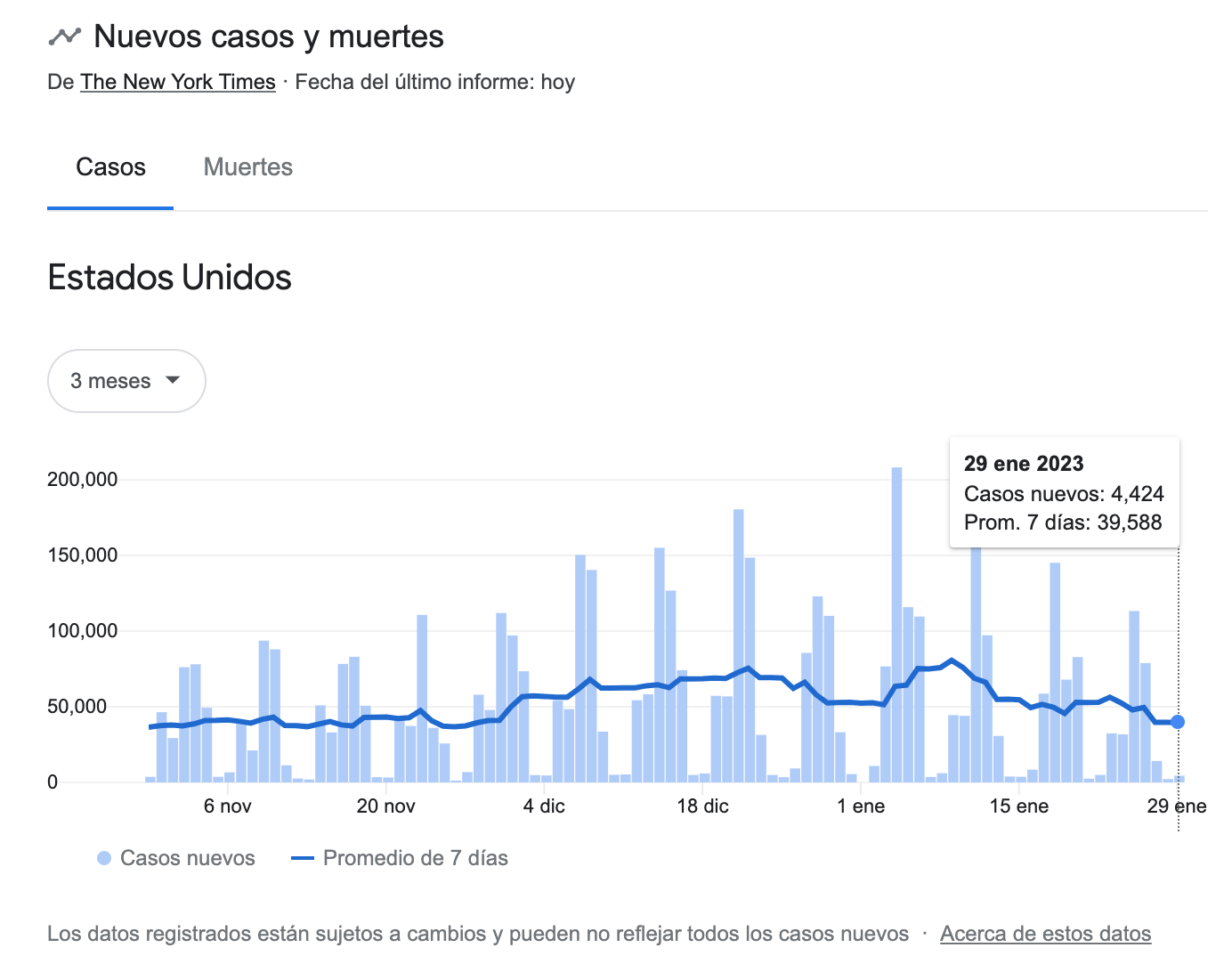Switch to the Muertes tab
Image resolution: width=1232 pixels, height=972 pixels.
[x=247, y=167]
